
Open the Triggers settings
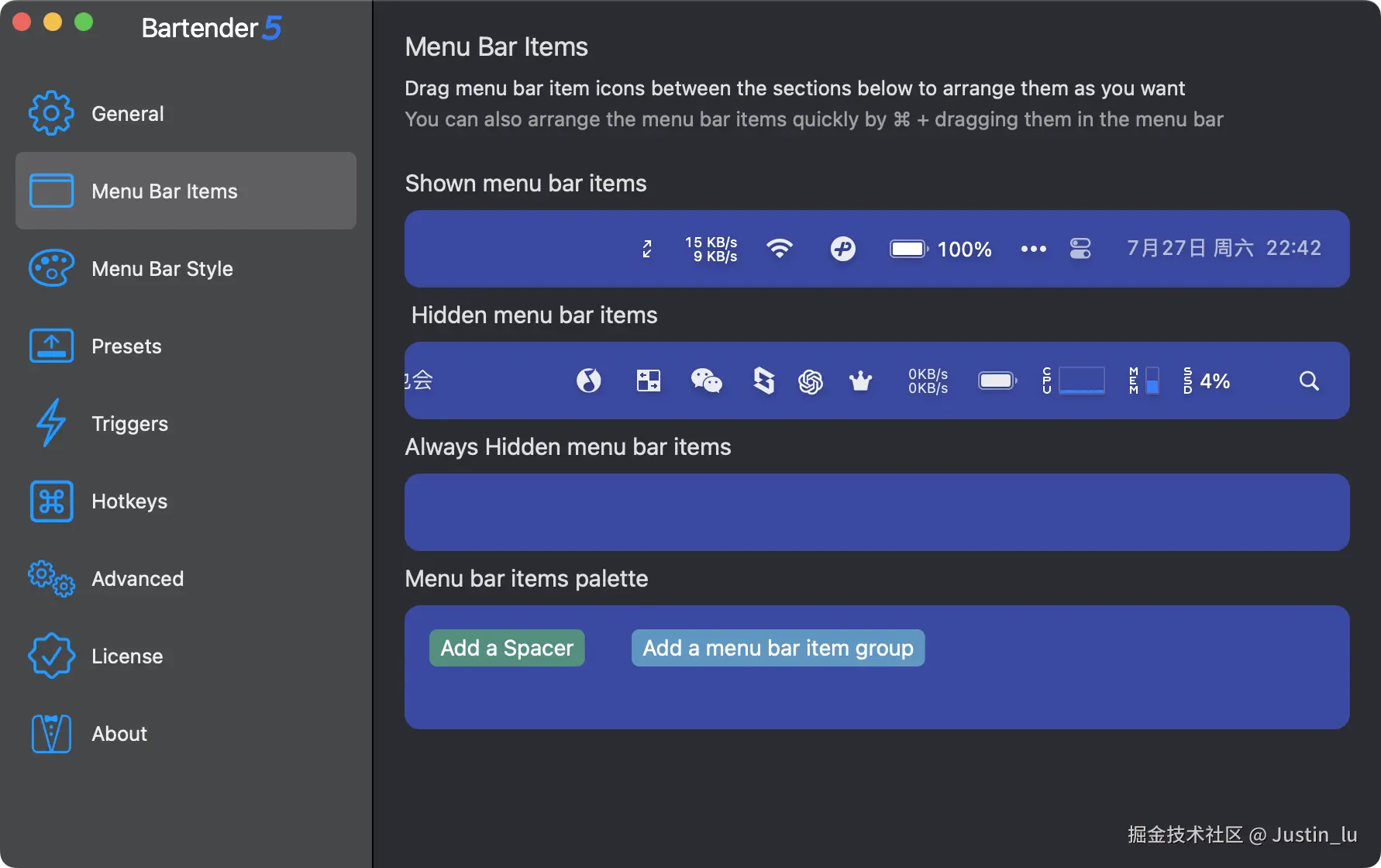(129, 424)
